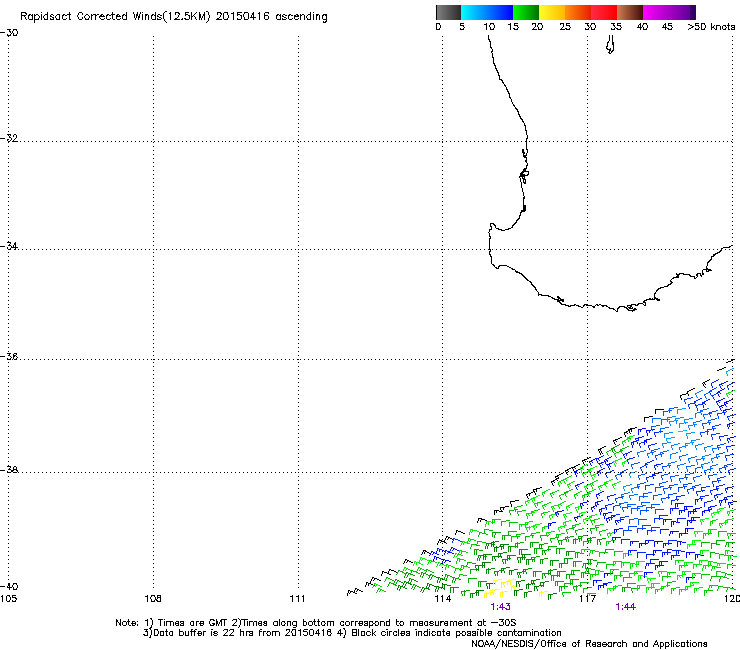Click the gray 0-5 knots legend swatch
Image resolution: width=740 pixels, height=650 pixels.
pyautogui.click(x=448, y=12)
